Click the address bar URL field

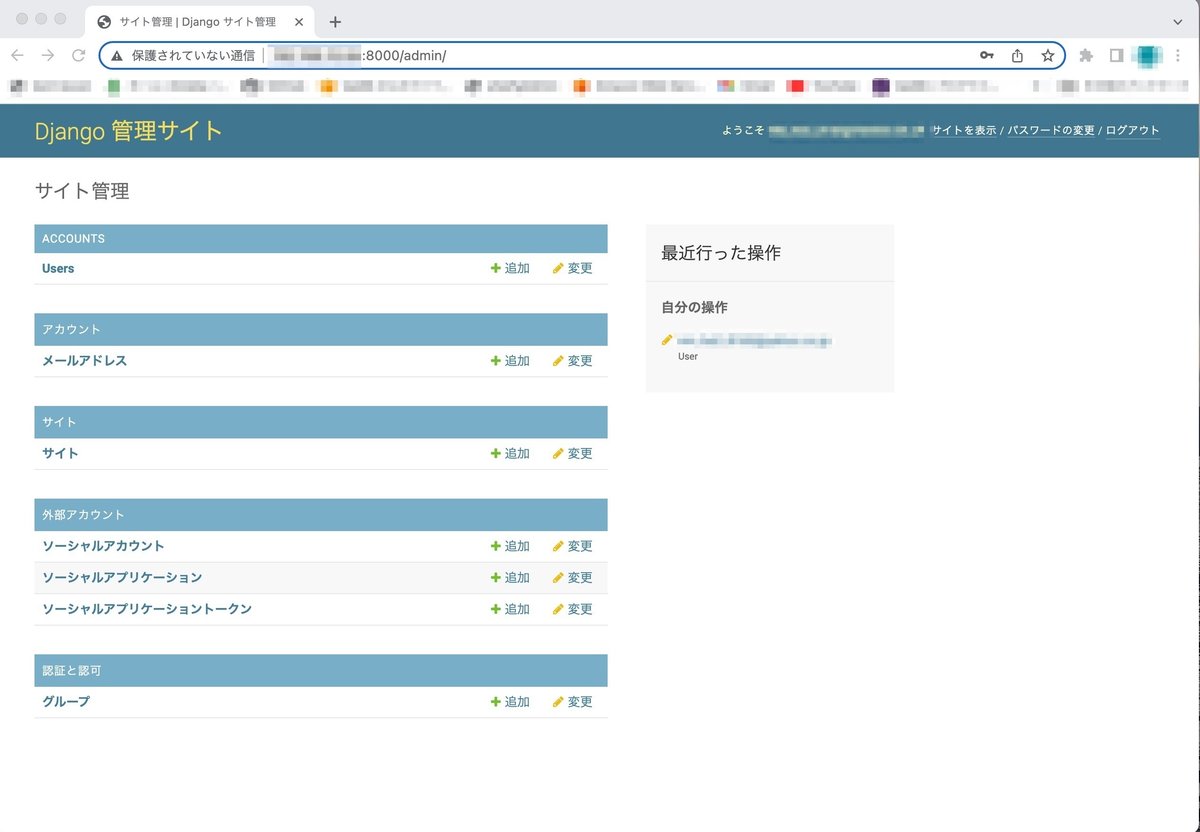pyautogui.click(x=580, y=56)
